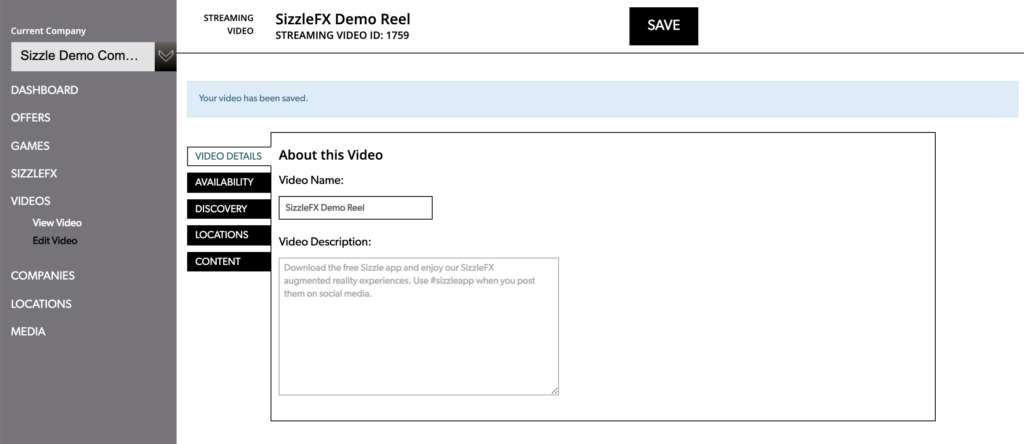Open COMPANIES in the sidebar

click(x=42, y=276)
